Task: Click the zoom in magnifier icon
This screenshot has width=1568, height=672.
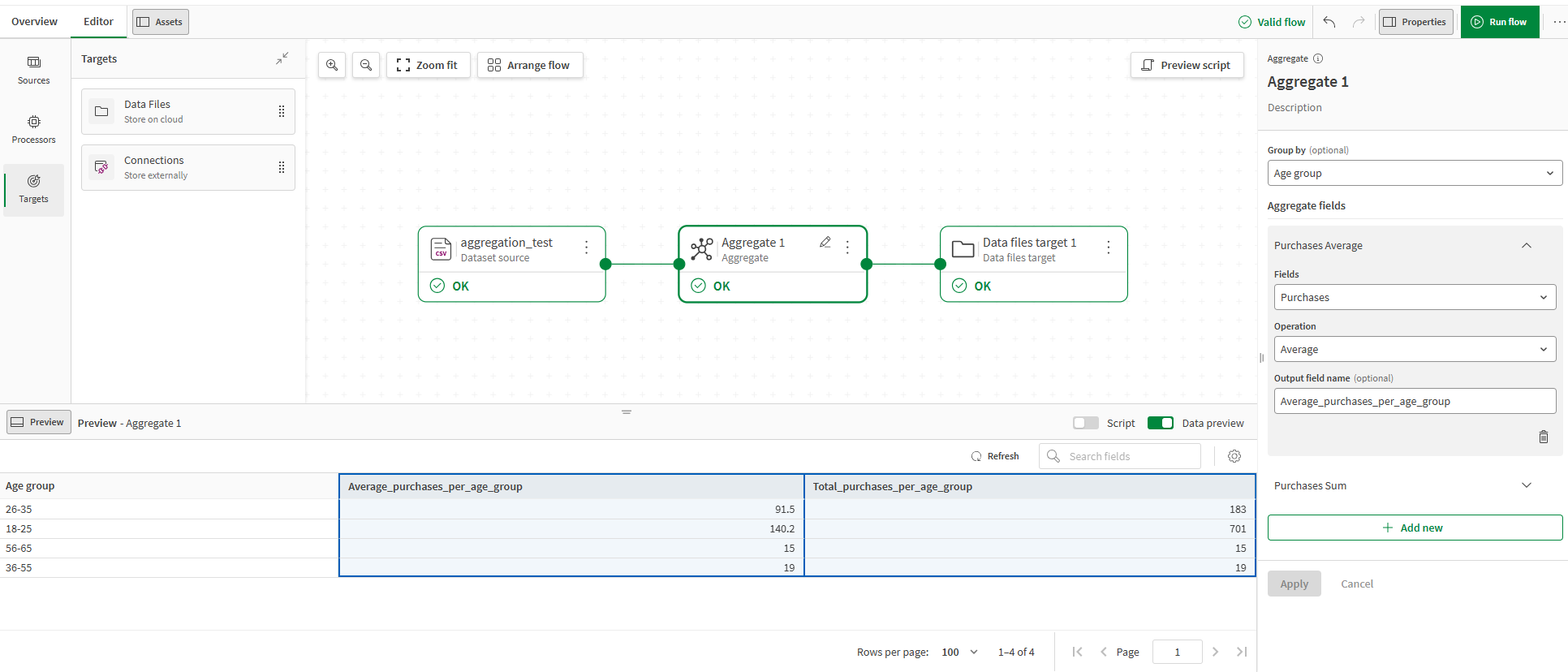Action: pos(332,65)
